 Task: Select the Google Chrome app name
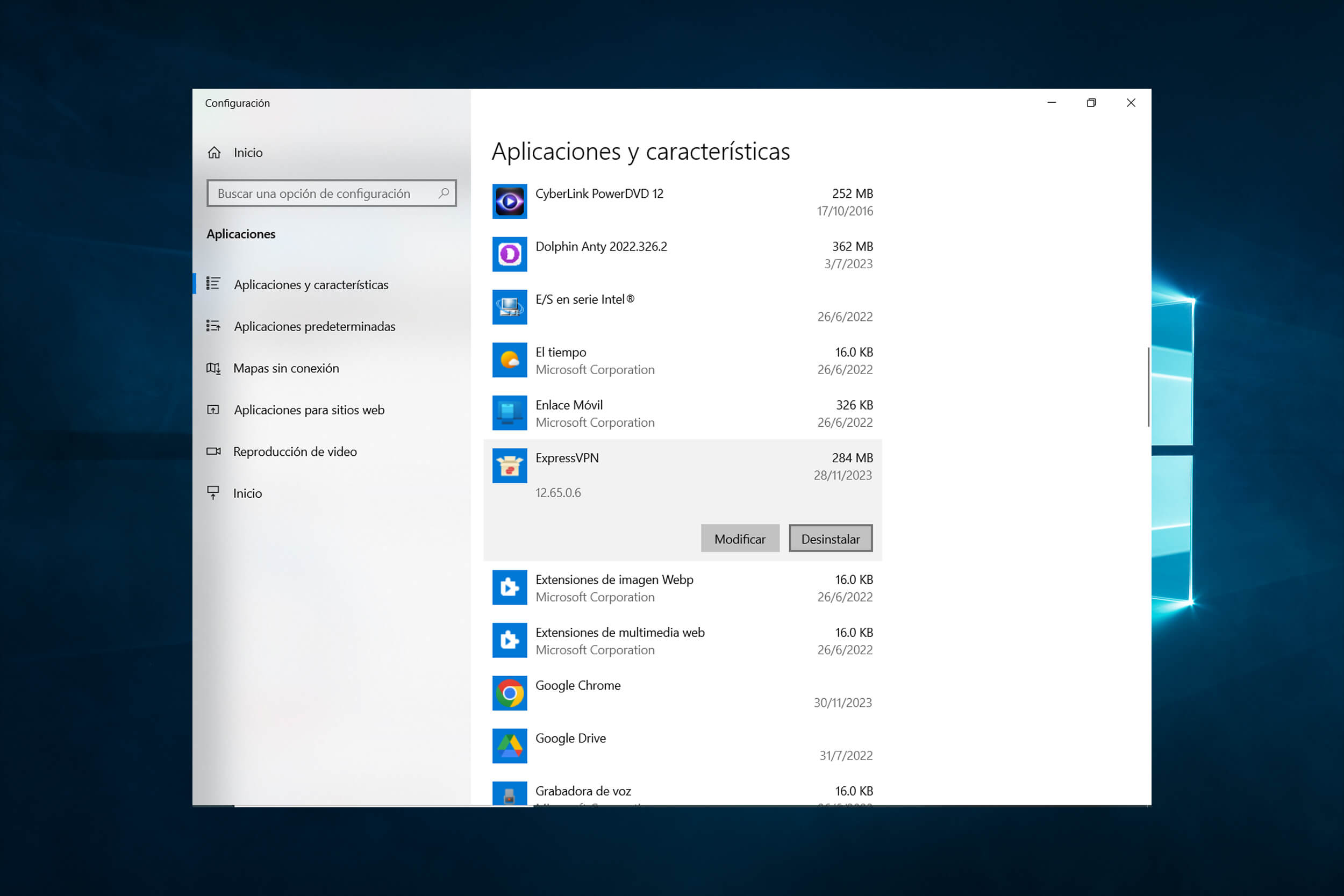click(x=578, y=685)
